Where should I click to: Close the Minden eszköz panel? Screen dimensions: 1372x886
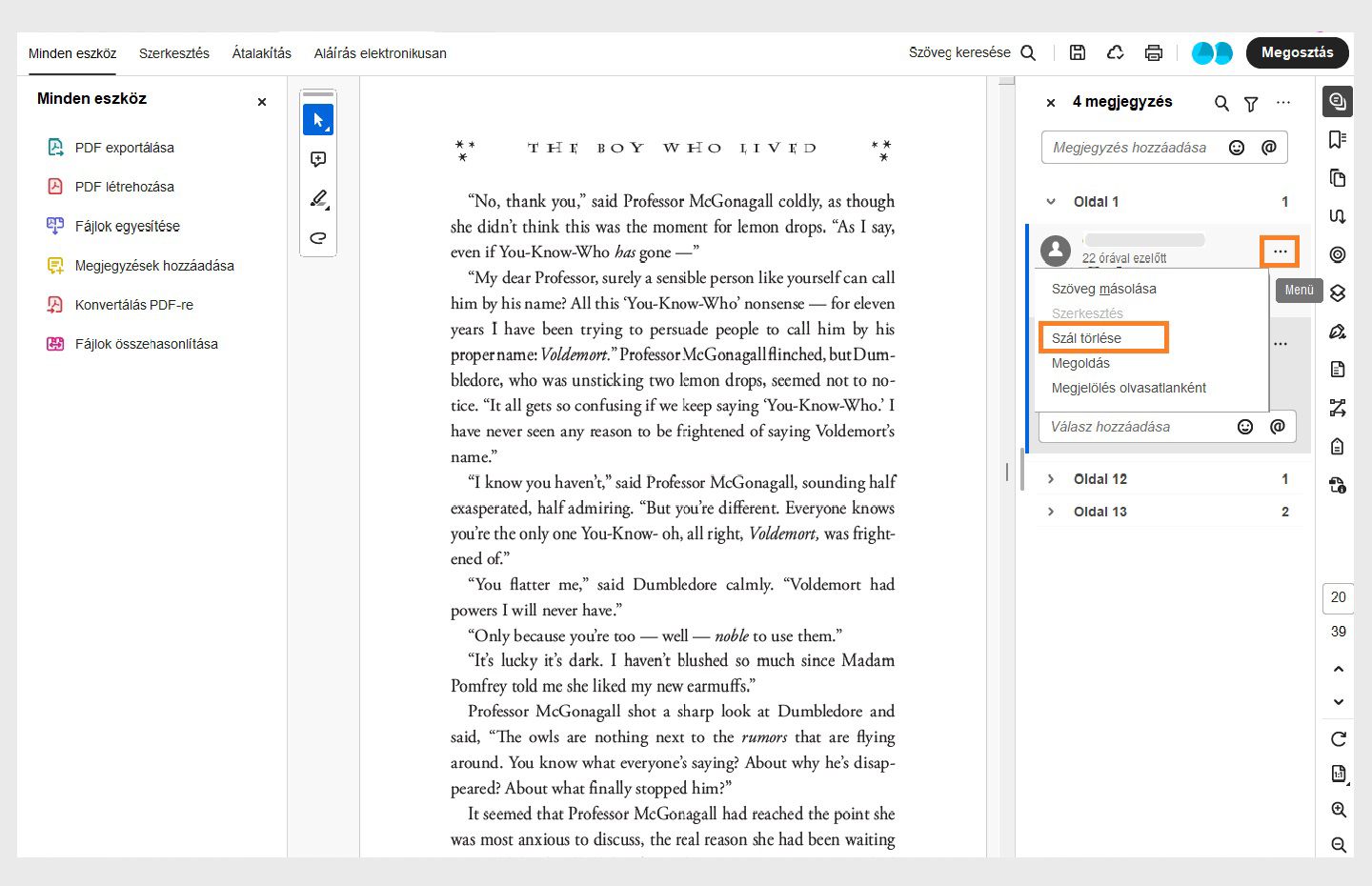262,102
